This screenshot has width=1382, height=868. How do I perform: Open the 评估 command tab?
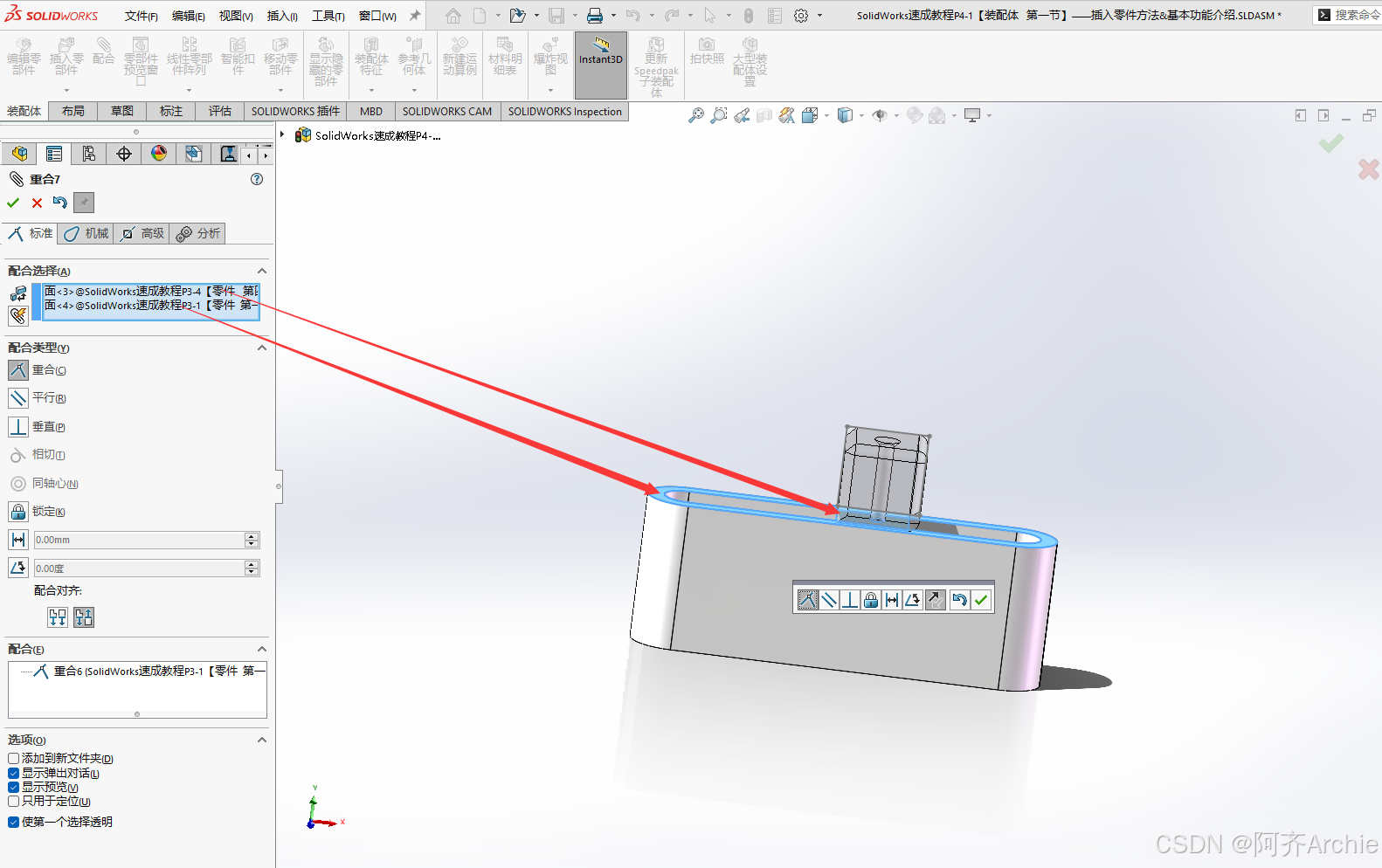[x=220, y=111]
